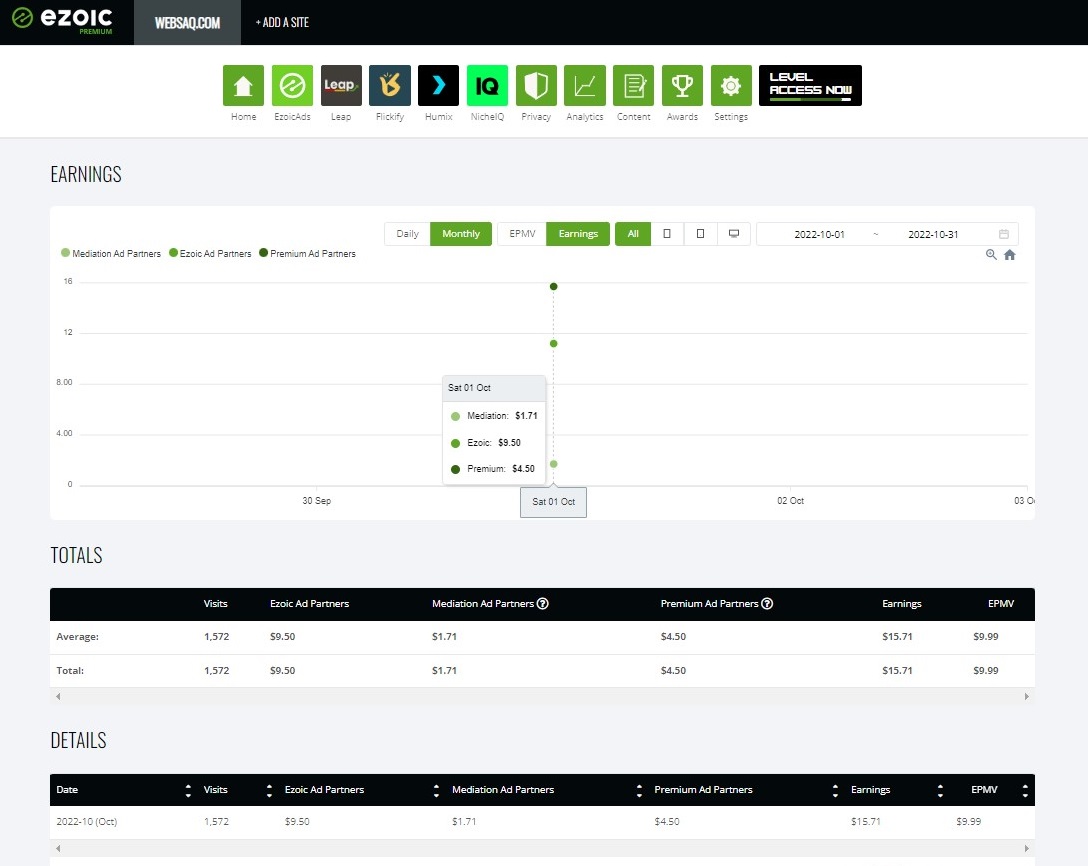Screen dimensions: 1088x866
Task: Filter earnings by mobile phone device
Action: click(667, 234)
